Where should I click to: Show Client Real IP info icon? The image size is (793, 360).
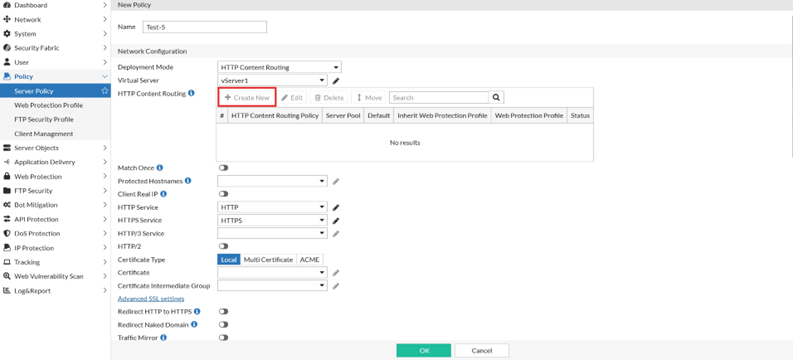164,194
